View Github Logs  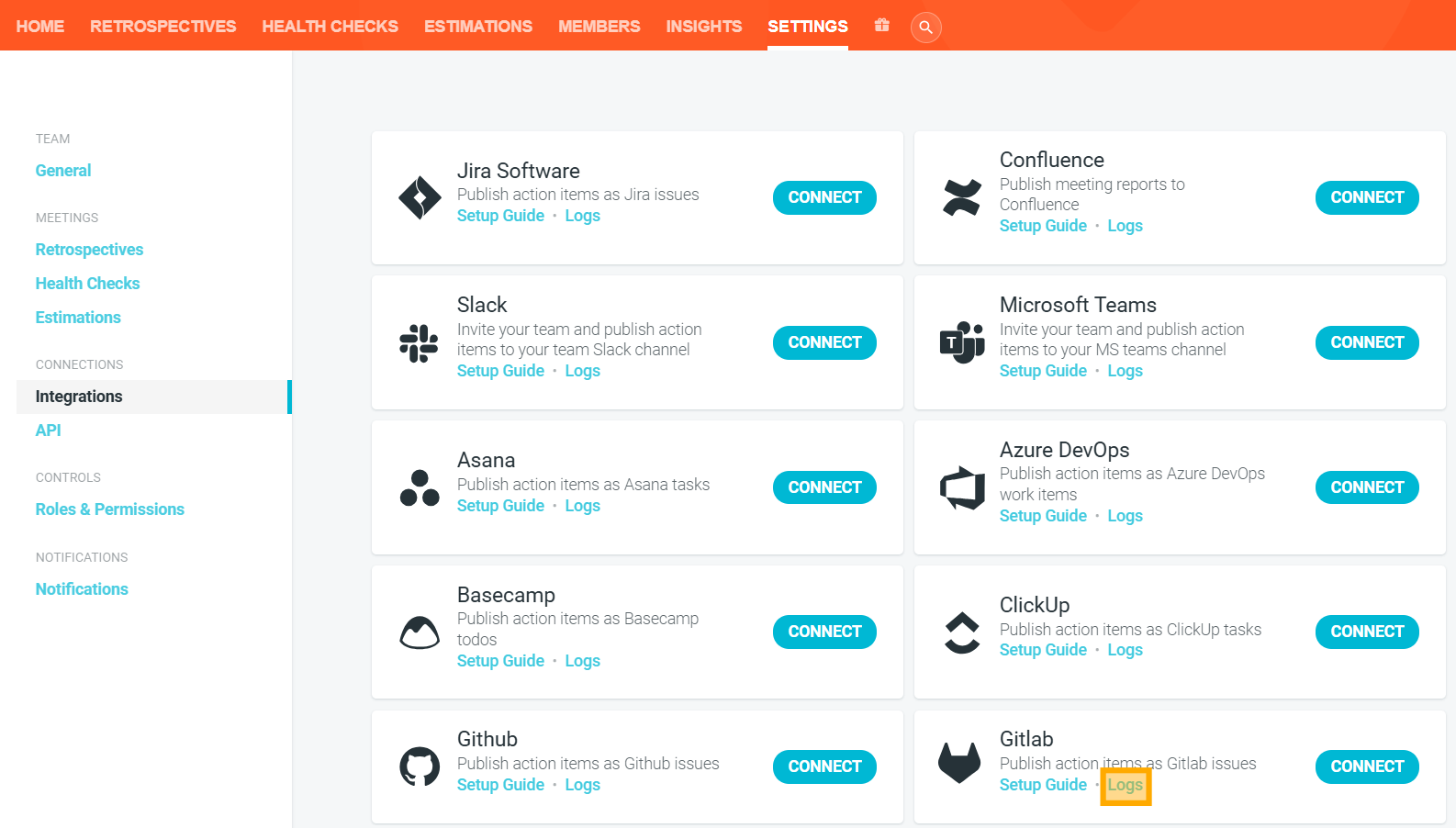[x=582, y=785]
